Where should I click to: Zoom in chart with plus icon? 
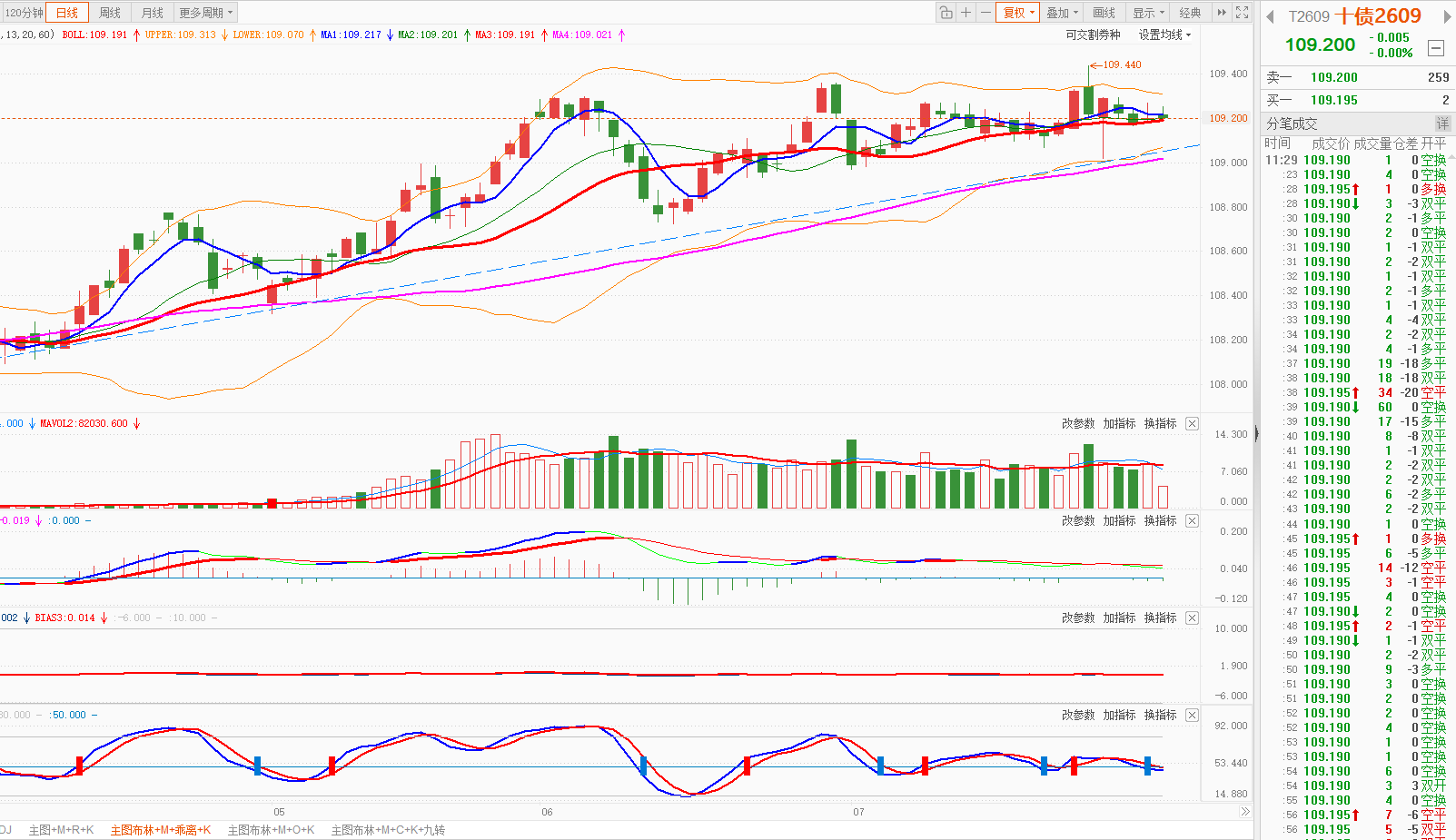click(x=966, y=13)
